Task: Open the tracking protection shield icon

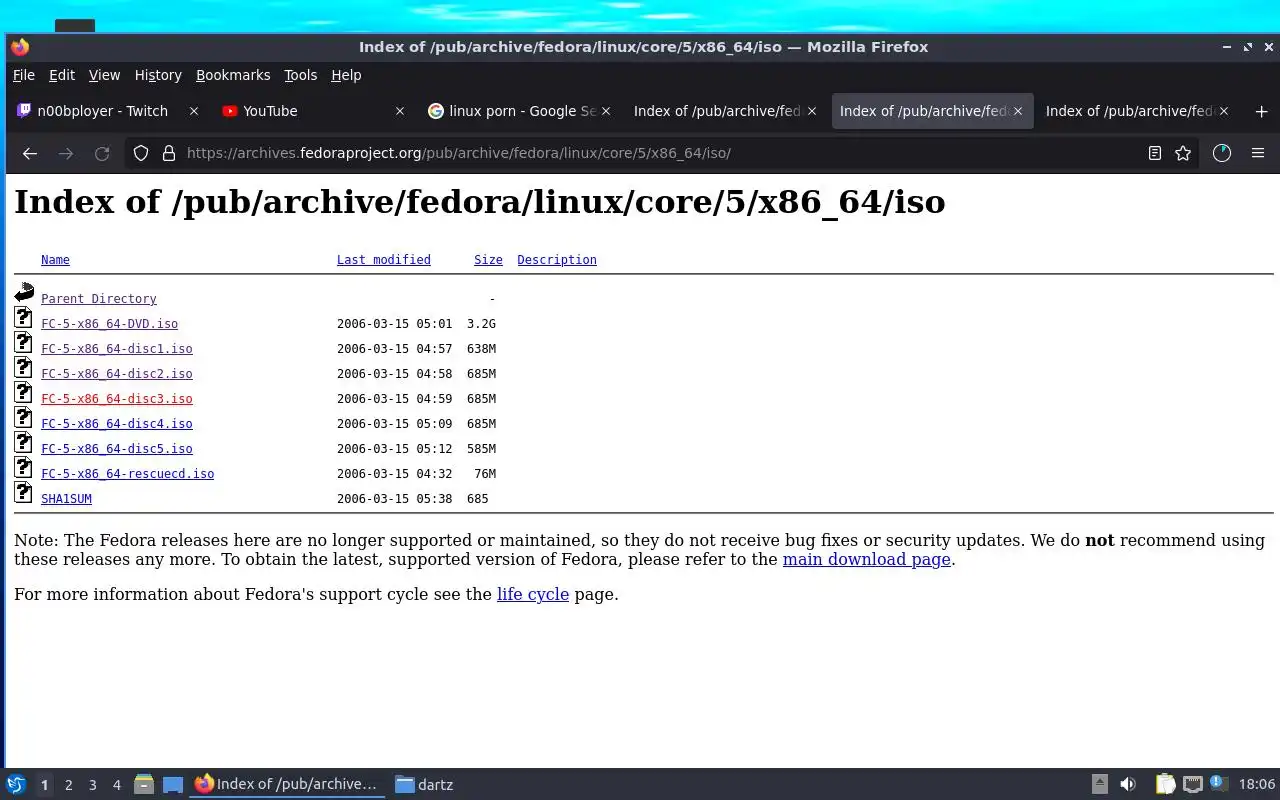Action: pyautogui.click(x=141, y=153)
